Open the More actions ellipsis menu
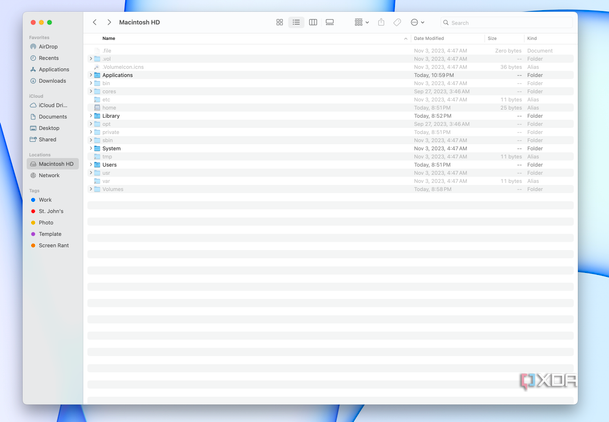Screen dimensions: 609x422 tap(418, 22)
